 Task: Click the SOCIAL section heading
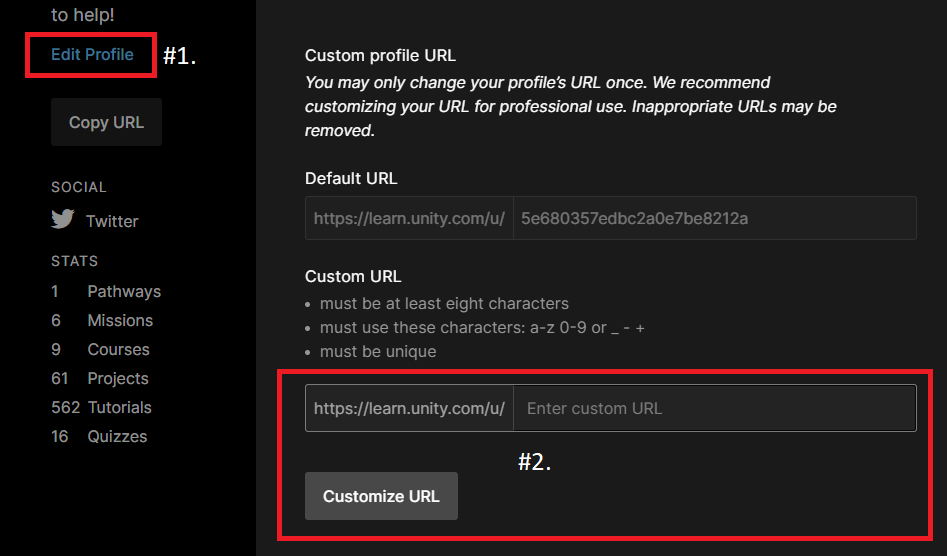(78, 187)
